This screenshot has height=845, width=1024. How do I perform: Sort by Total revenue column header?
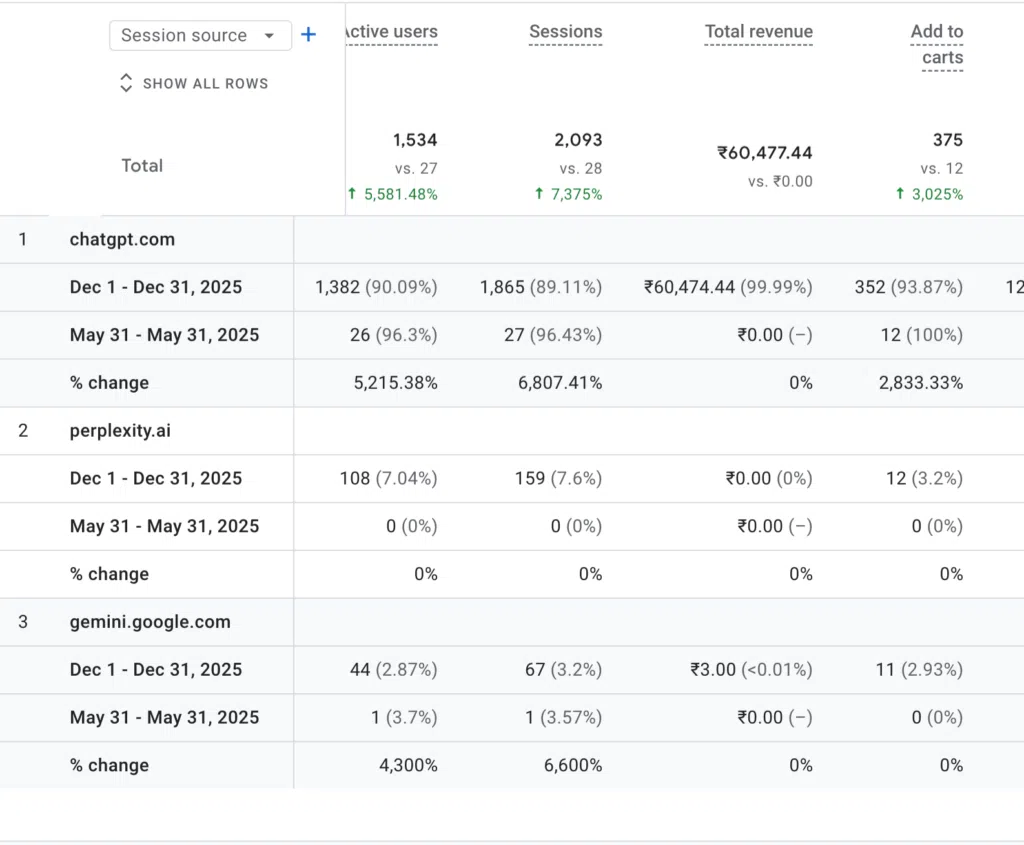click(x=759, y=31)
